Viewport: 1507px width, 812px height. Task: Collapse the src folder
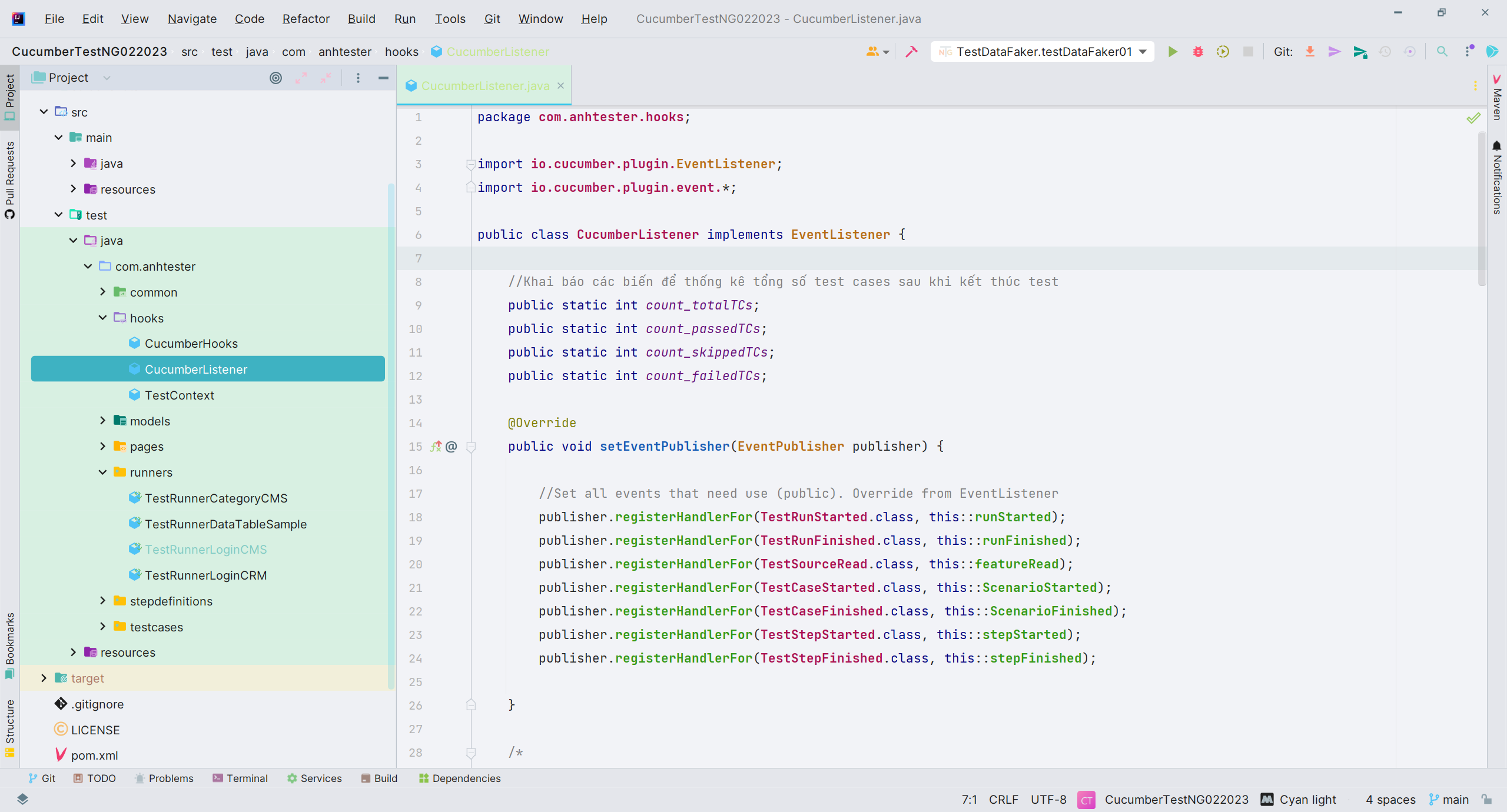[44, 112]
